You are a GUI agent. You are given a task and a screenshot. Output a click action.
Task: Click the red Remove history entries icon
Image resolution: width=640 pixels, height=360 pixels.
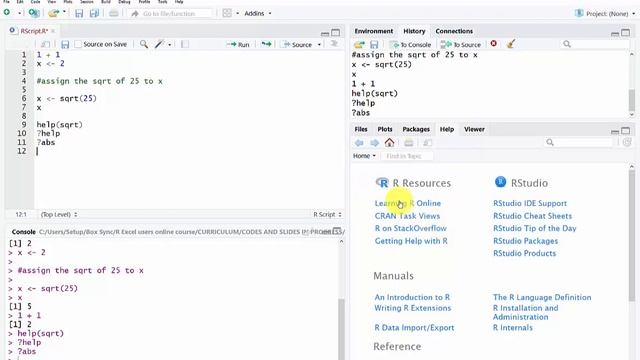coord(493,43)
